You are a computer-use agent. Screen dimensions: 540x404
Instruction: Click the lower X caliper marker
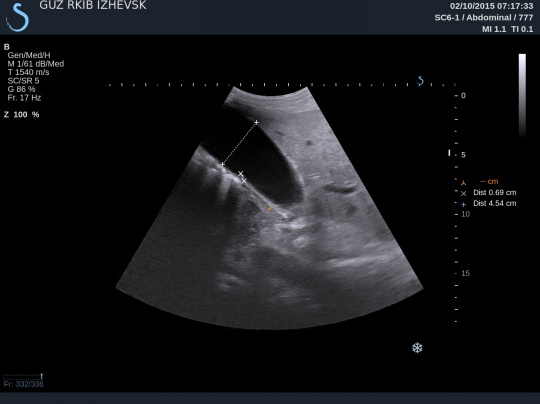click(x=244, y=180)
